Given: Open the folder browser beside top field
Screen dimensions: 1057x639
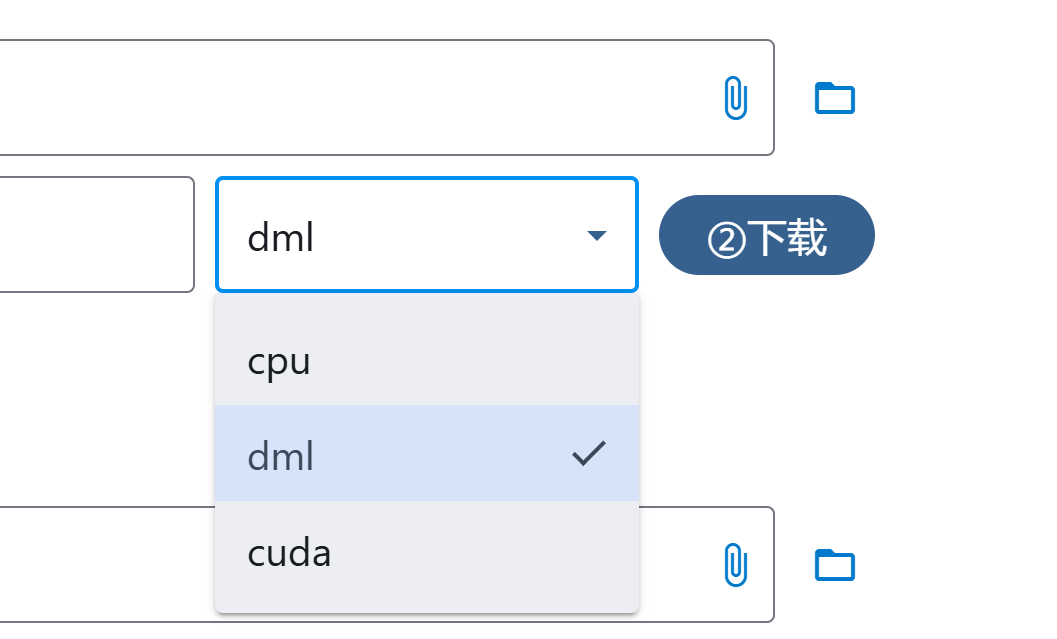Looking at the screenshot, I should click(835, 98).
